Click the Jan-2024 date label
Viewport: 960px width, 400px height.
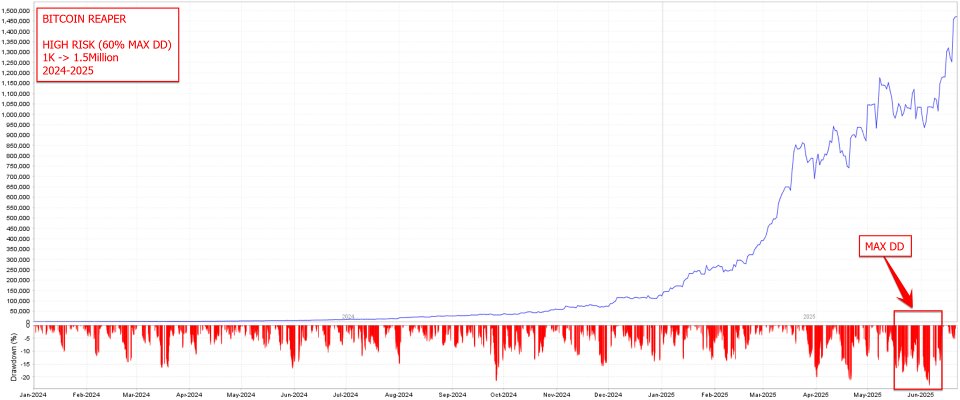35,394
